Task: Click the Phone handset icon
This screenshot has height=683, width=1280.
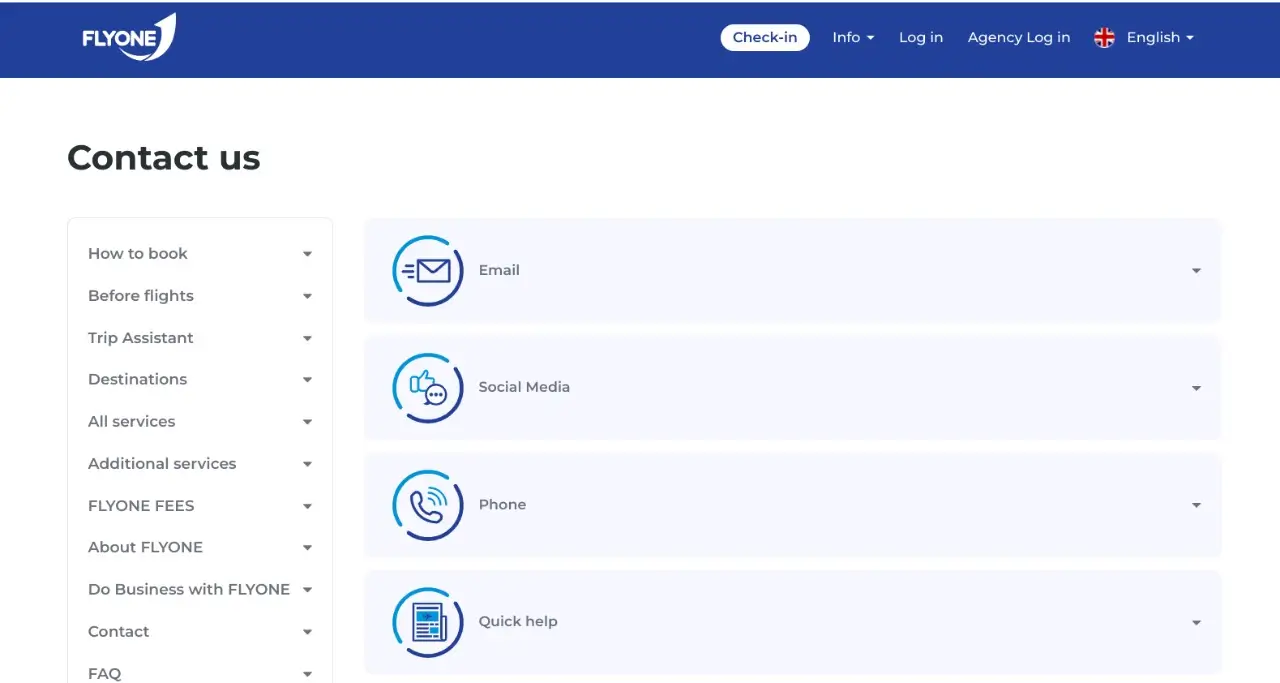Action: pyautogui.click(x=428, y=505)
